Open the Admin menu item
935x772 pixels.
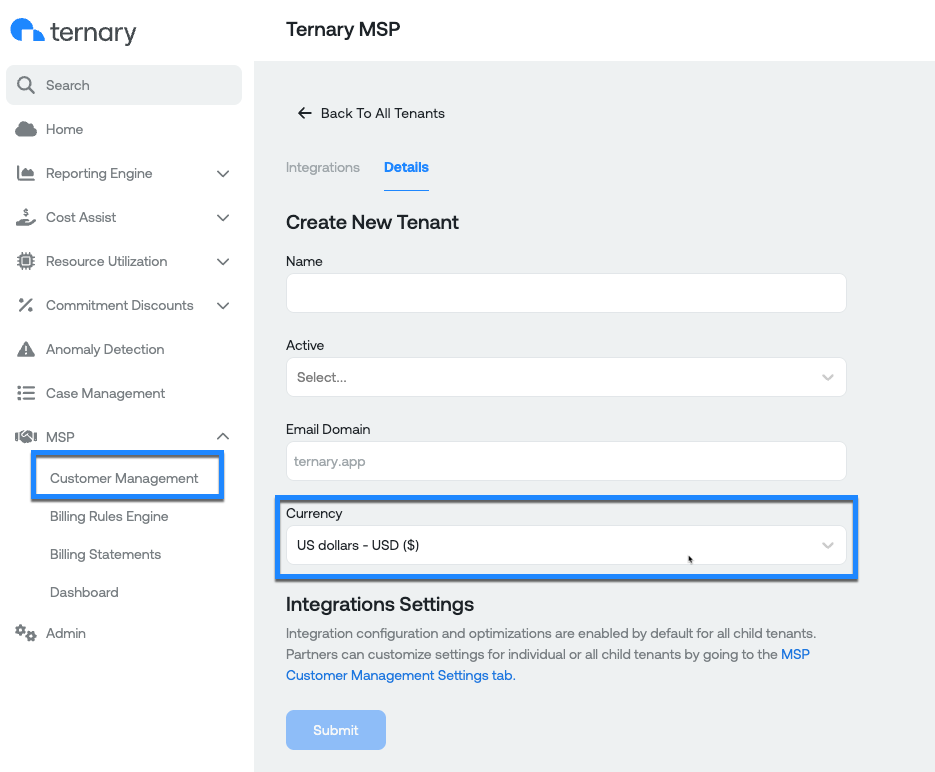(x=66, y=633)
